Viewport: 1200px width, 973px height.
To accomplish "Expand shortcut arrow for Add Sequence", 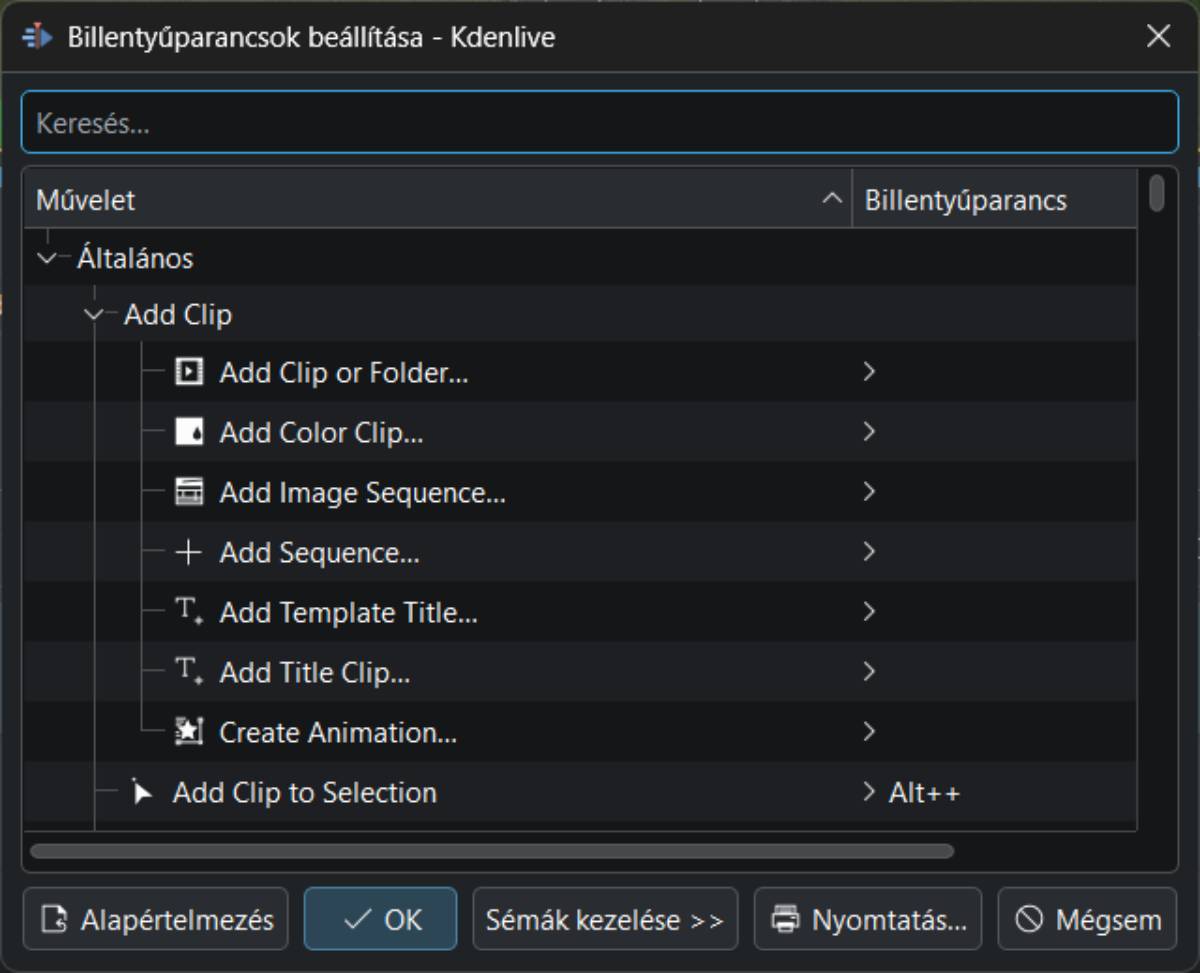I will click(868, 552).
